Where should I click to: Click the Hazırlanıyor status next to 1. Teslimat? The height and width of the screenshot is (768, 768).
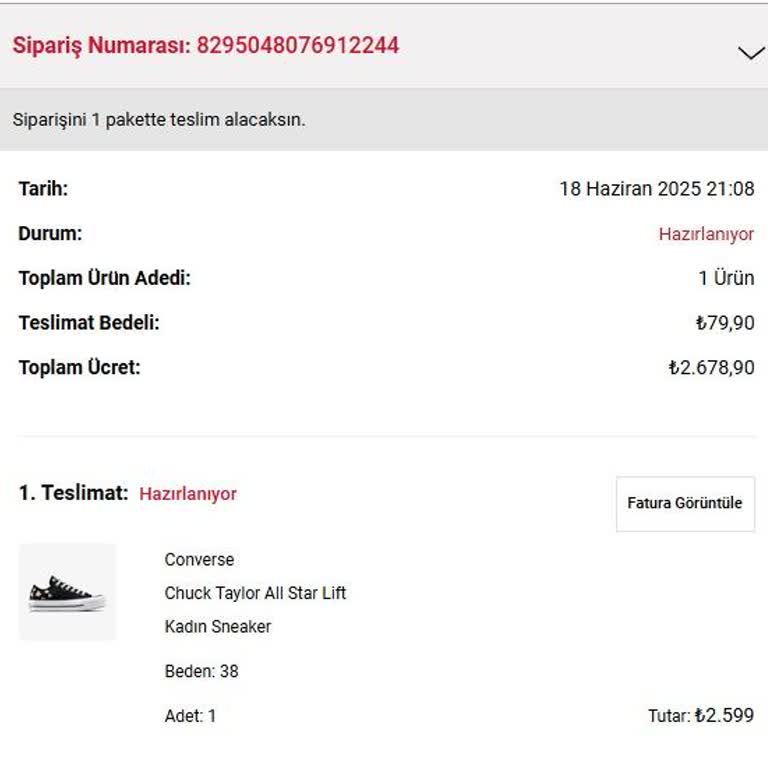(188, 494)
